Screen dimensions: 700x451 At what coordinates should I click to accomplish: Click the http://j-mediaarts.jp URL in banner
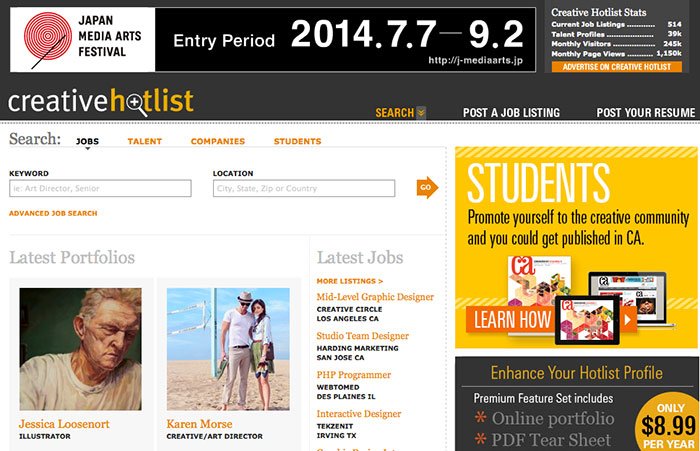coord(475,60)
